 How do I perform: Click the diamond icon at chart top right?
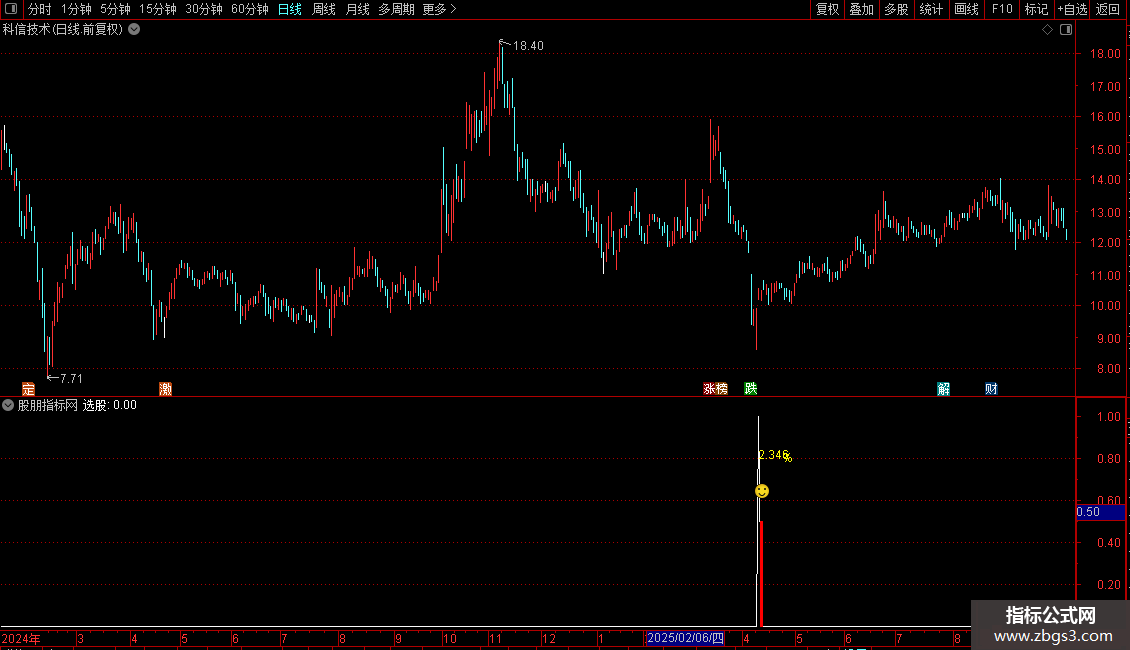1048,30
